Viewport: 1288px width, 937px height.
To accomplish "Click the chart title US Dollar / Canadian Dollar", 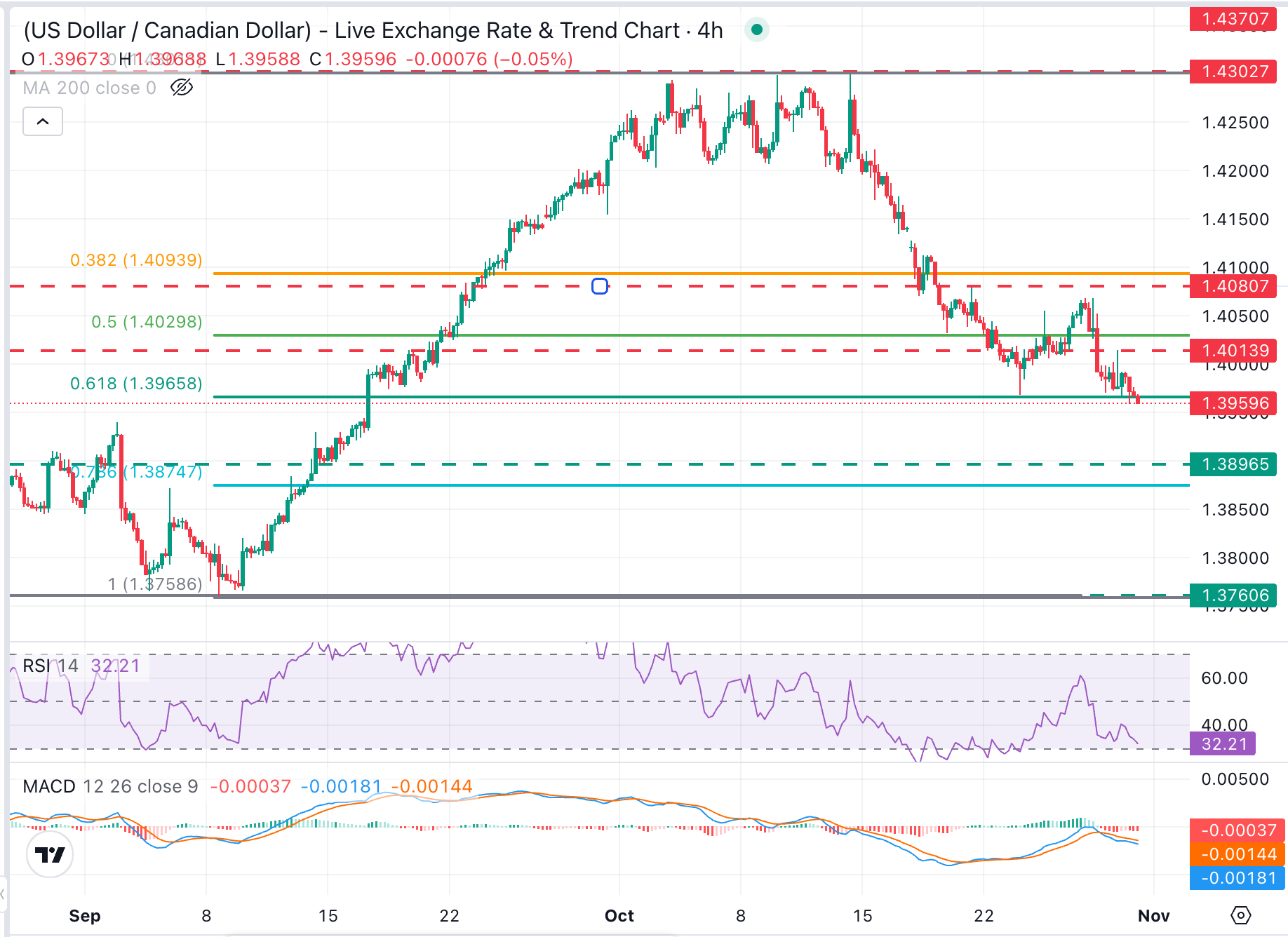I will point(168,30).
